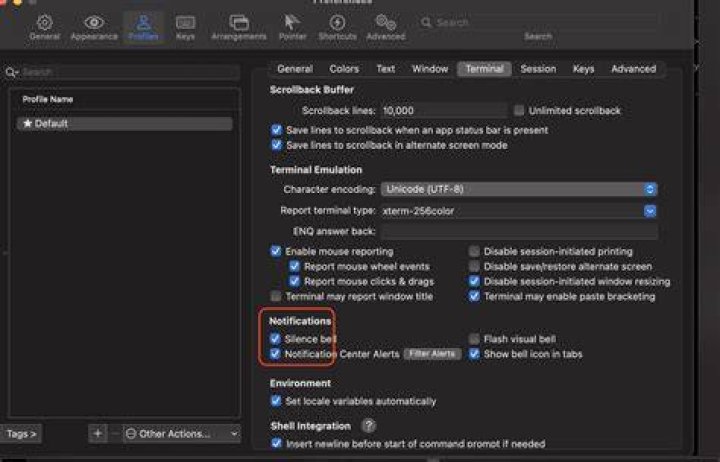
Task: Switch to the Colors tab
Action: pos(344,69)
